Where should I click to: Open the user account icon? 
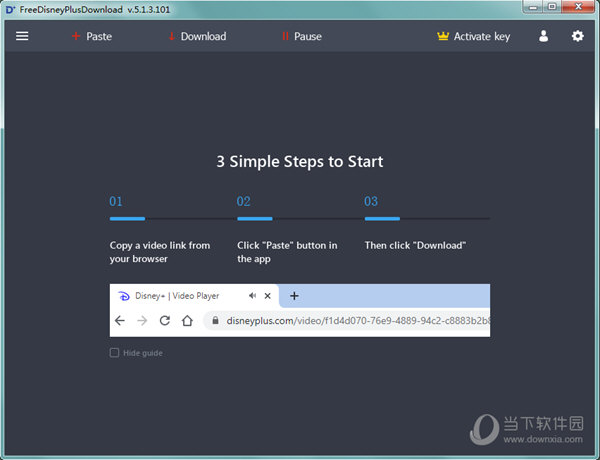coord(543,36)
